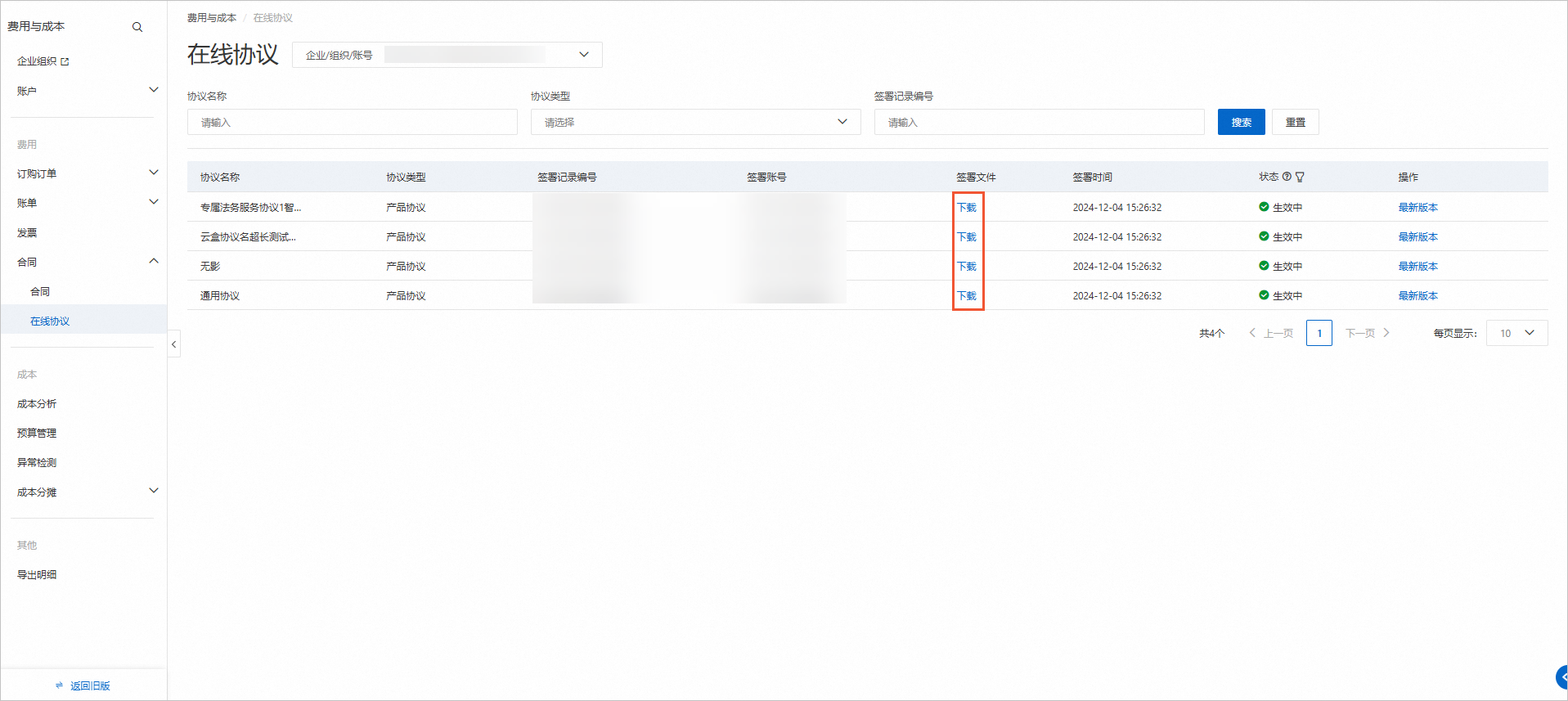This screenshot has height=701, width=1568.
Task: Open 导出明细 in the sidebar
Action: click(x=37, y=575)
